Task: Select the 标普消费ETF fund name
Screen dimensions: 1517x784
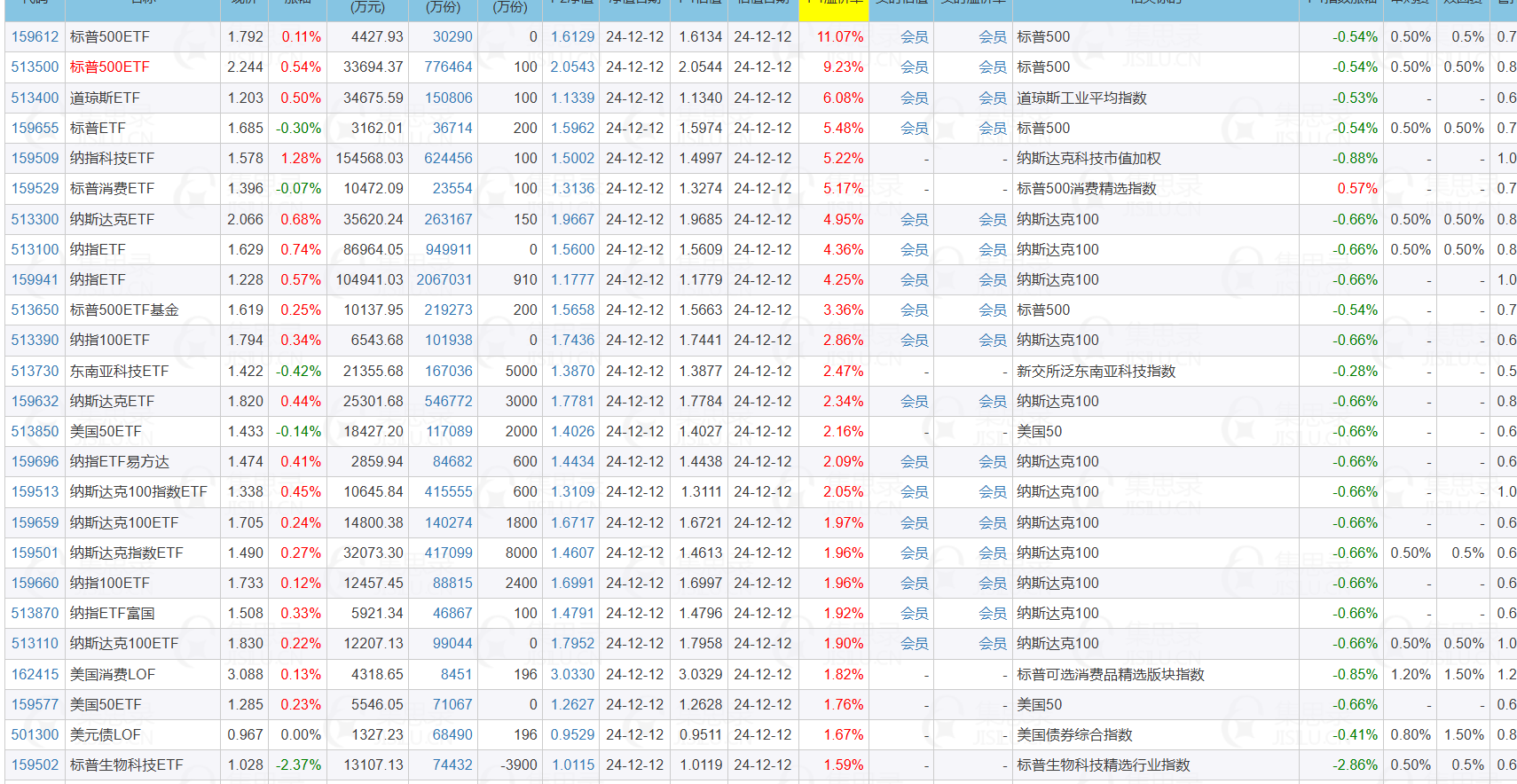Action: pyautogui.click(x=112, y=188)
